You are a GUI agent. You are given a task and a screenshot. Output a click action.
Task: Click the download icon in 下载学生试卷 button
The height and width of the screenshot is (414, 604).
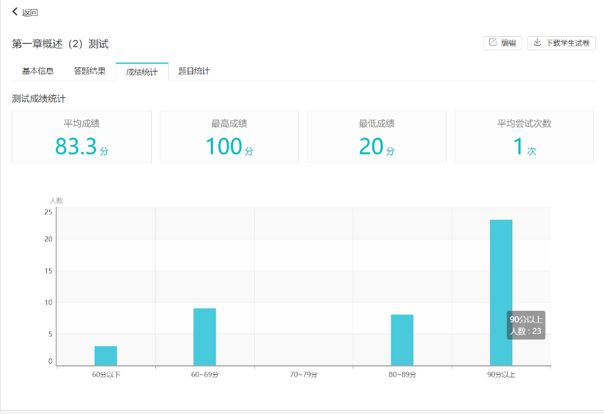[537, 42]
